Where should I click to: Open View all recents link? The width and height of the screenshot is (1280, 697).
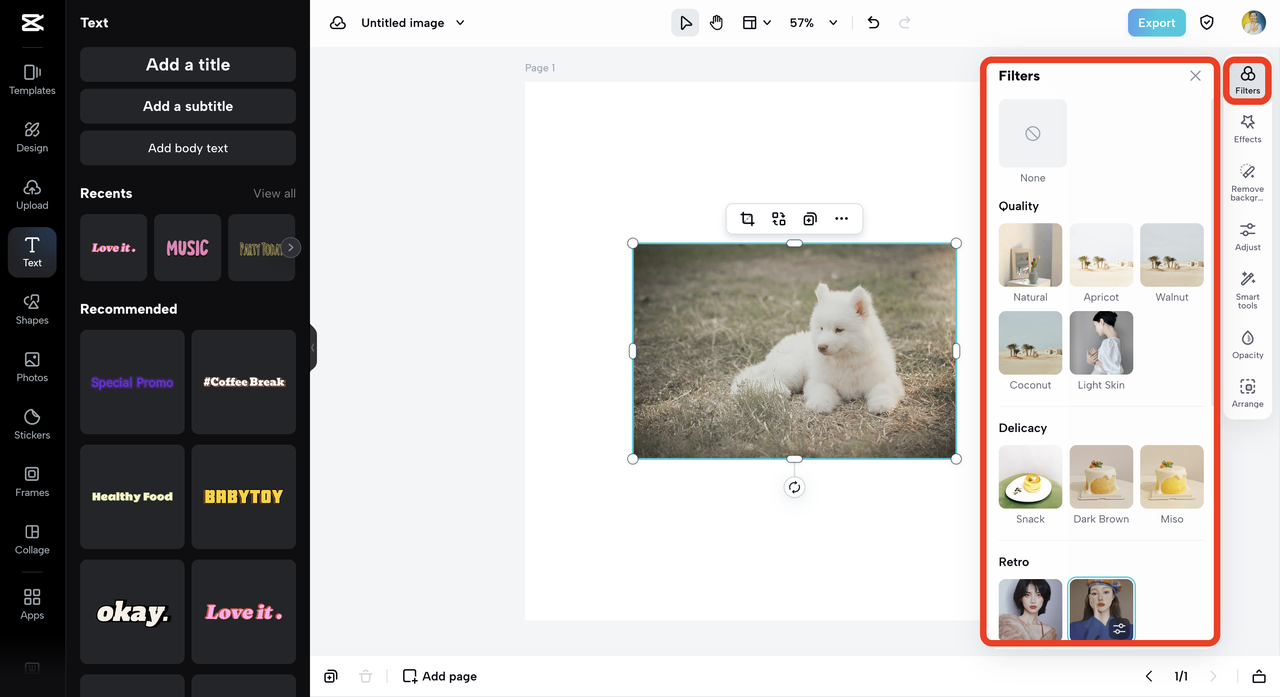[274, 194]
